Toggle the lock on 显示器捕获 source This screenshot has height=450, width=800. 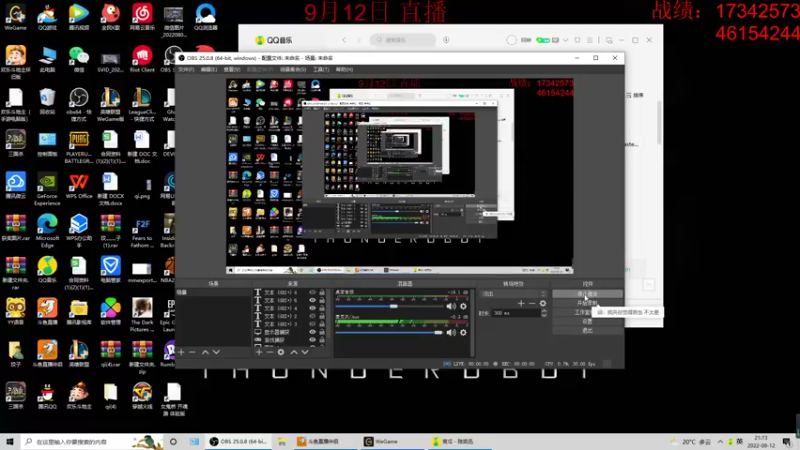pyautogui.click(x=322, y=332)
